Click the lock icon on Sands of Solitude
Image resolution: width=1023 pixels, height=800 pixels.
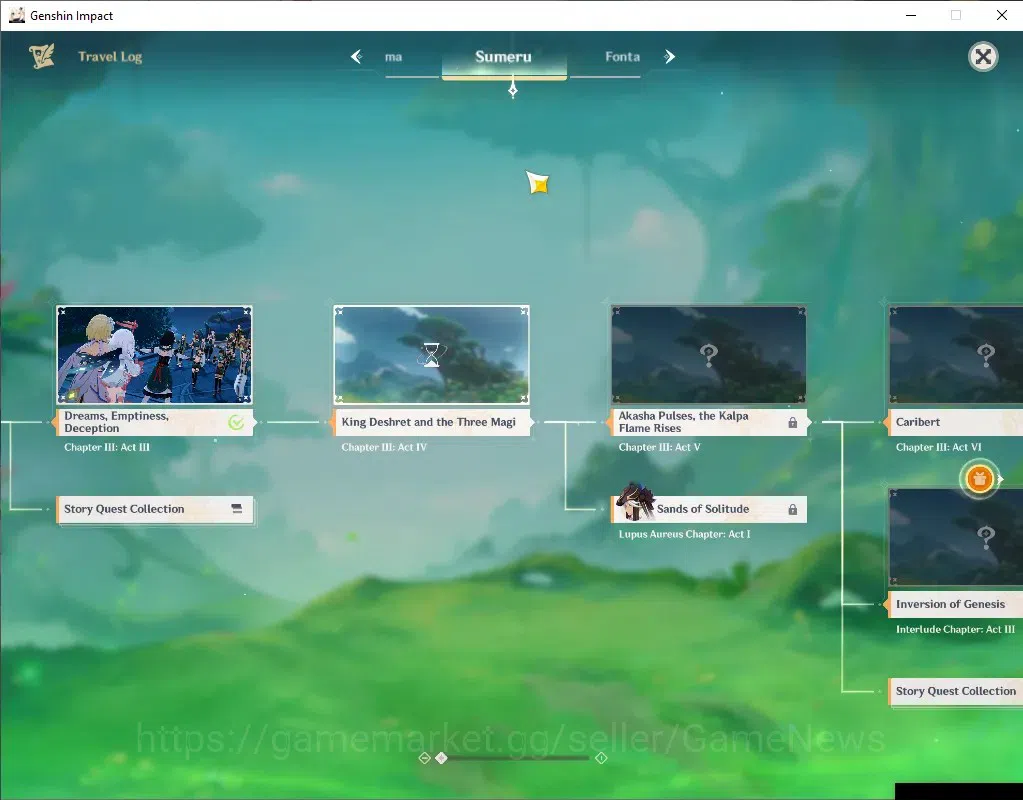pos(792,510)
